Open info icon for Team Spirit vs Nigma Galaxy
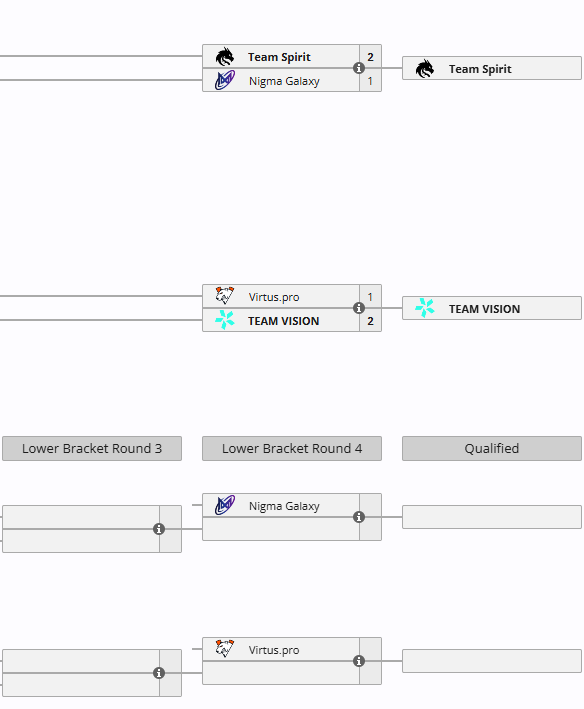This screenshot has height=709, width=584. pyautogui.click(x=359, y=68)
